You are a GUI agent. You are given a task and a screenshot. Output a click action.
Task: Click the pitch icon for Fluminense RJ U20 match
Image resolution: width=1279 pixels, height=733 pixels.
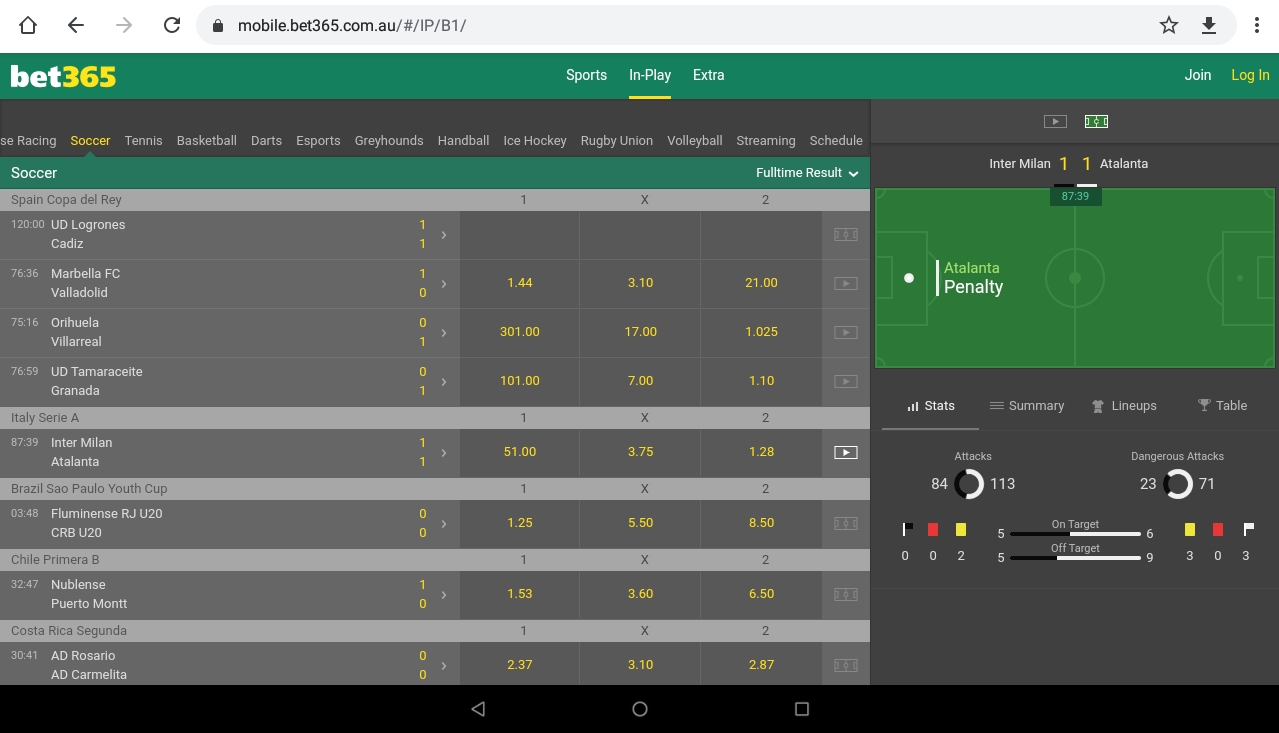pyautogui.click(x=846, y=524)
